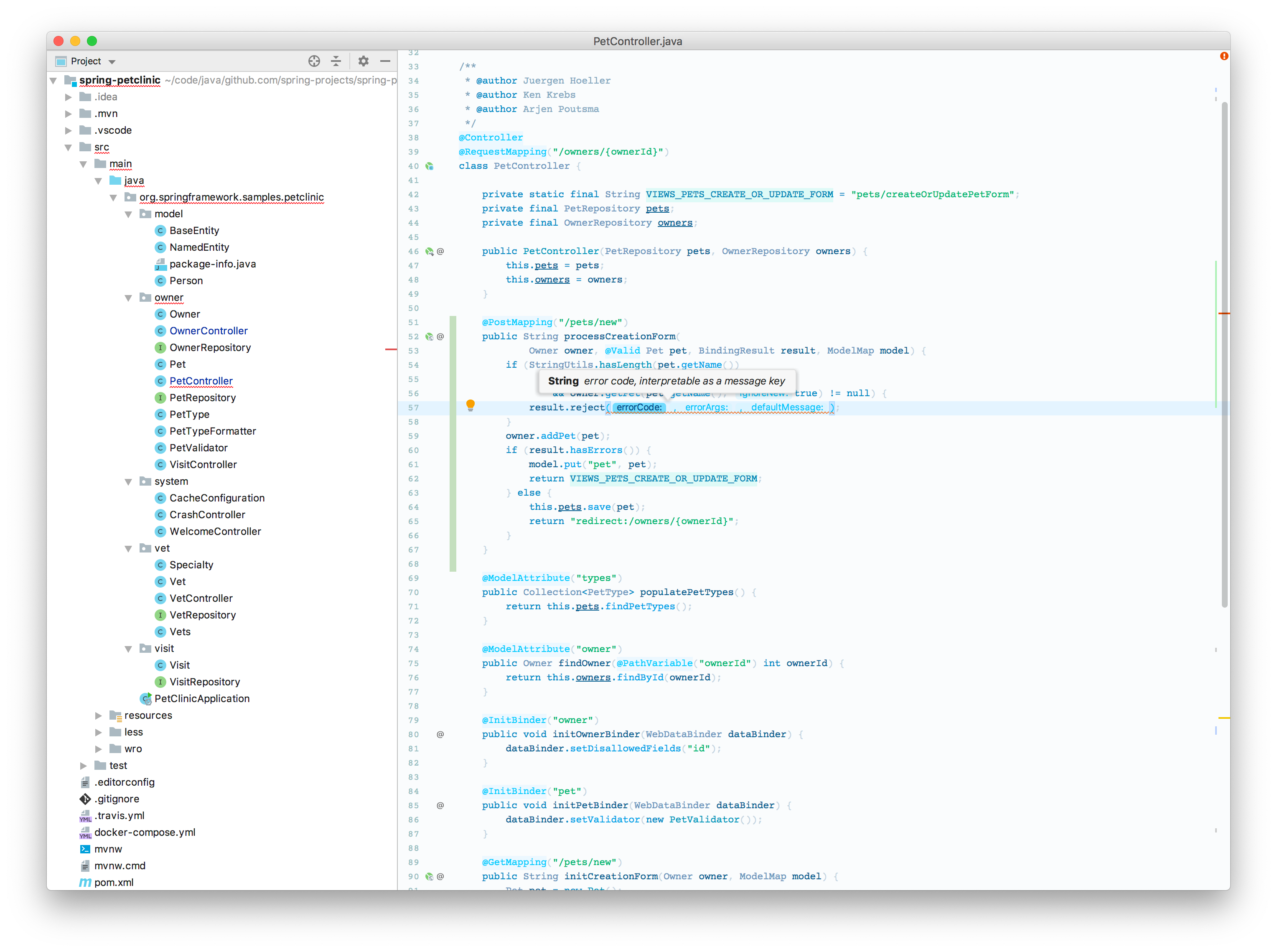Click the red error indicator at editor top-right

point(1224,56)
